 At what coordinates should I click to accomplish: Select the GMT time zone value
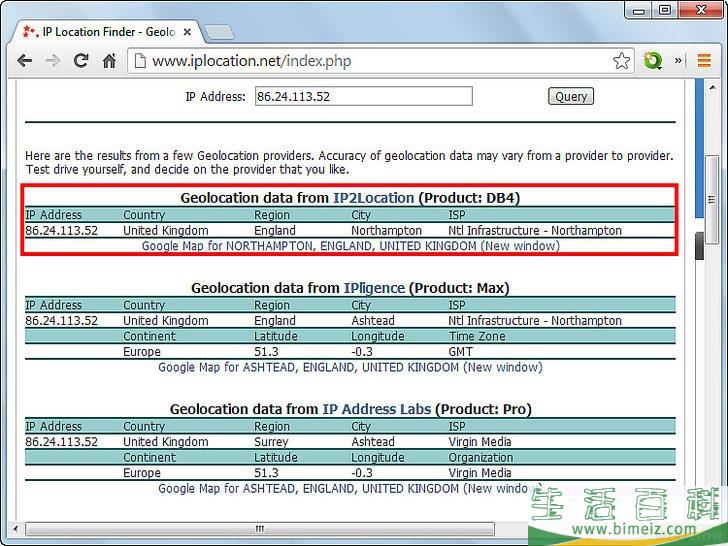pos(461,352)
